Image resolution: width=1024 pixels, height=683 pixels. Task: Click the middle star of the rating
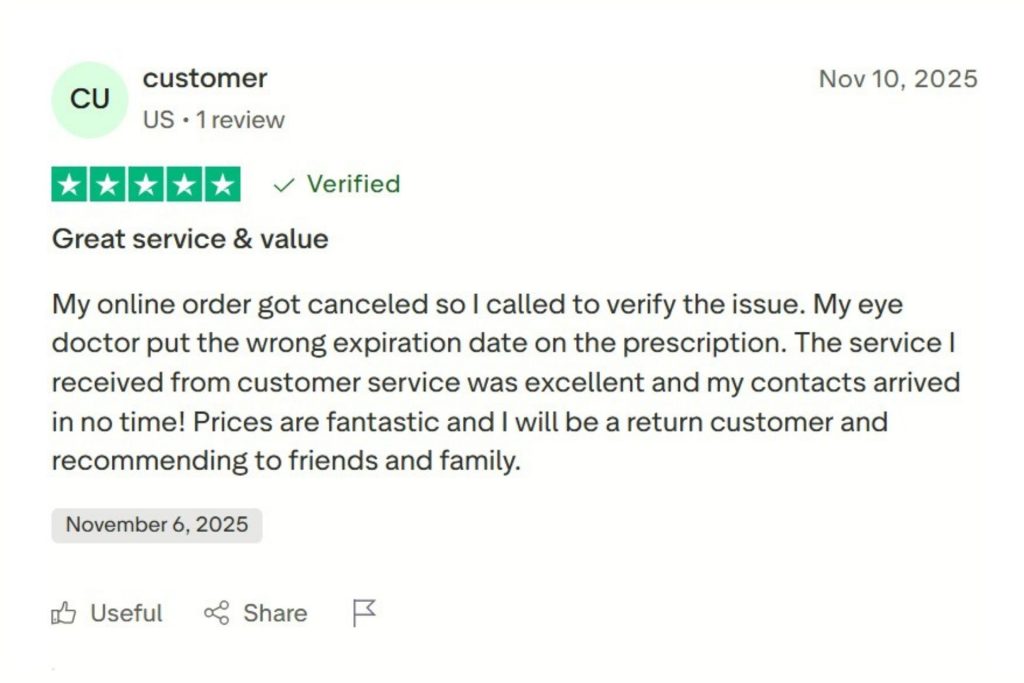145,184
